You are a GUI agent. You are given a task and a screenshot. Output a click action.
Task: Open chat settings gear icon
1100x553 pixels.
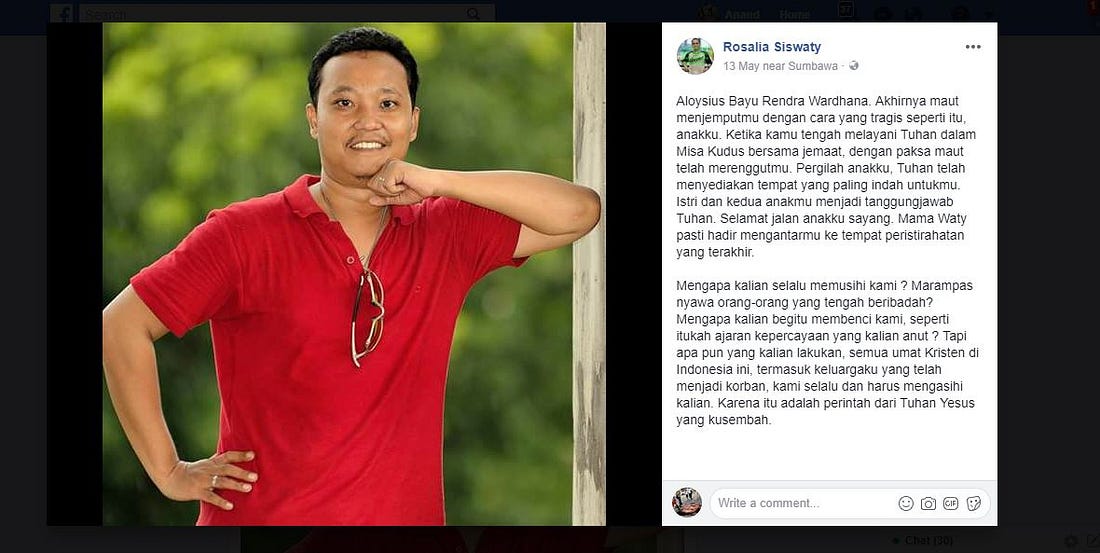[1071, 540]
